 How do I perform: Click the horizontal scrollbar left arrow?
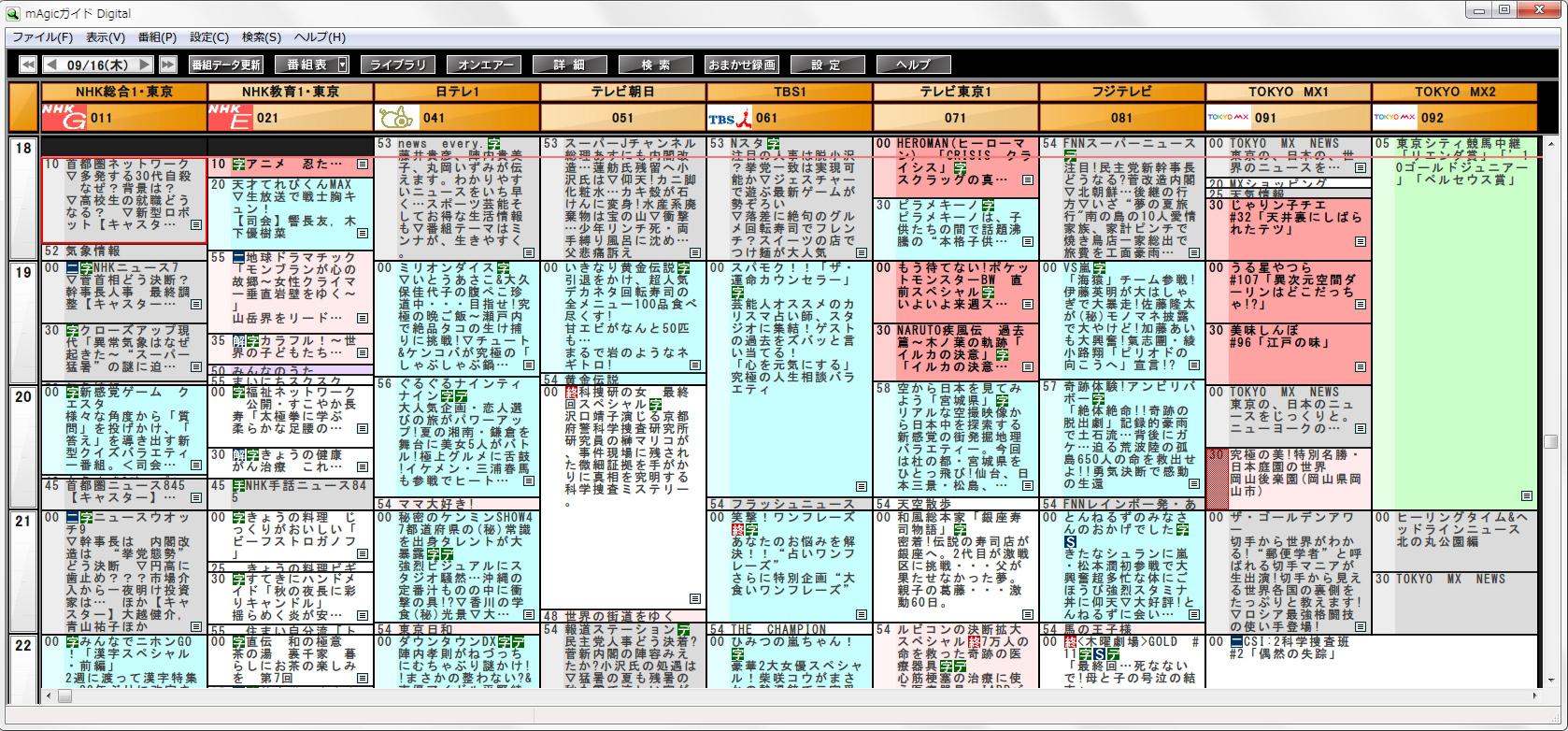[x=49, y=696]
